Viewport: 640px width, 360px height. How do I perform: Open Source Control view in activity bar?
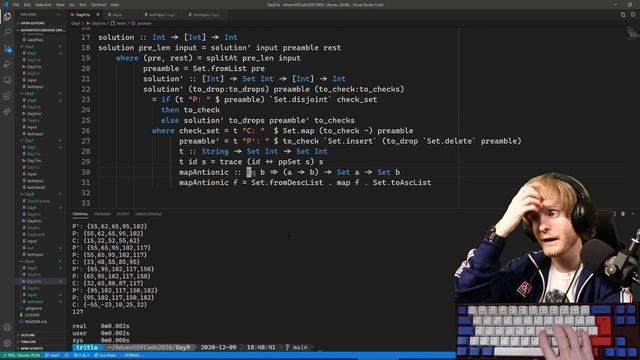click(7, 48)
